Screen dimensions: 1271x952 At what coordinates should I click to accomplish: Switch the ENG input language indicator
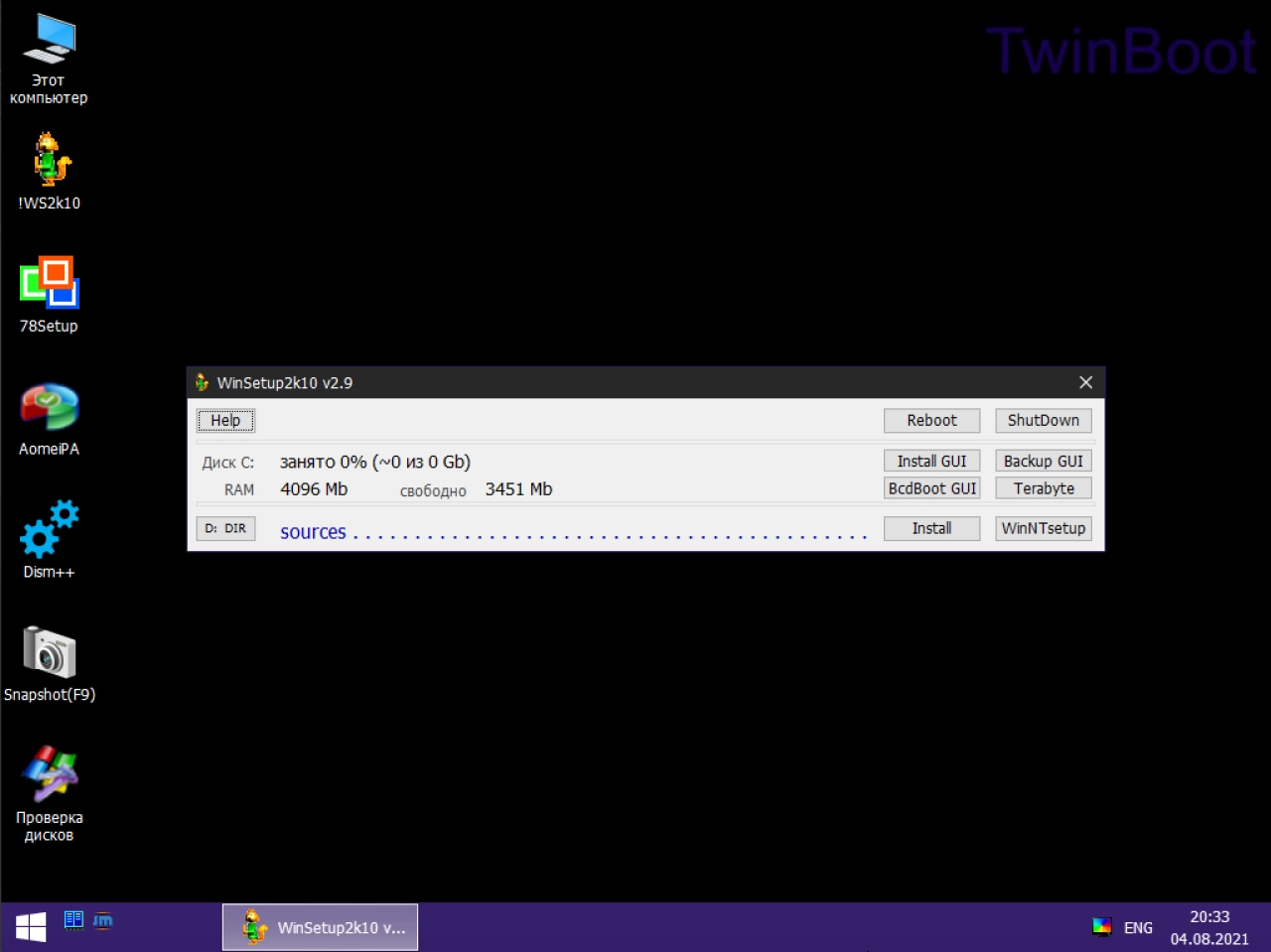click(x=1138, y=928)
